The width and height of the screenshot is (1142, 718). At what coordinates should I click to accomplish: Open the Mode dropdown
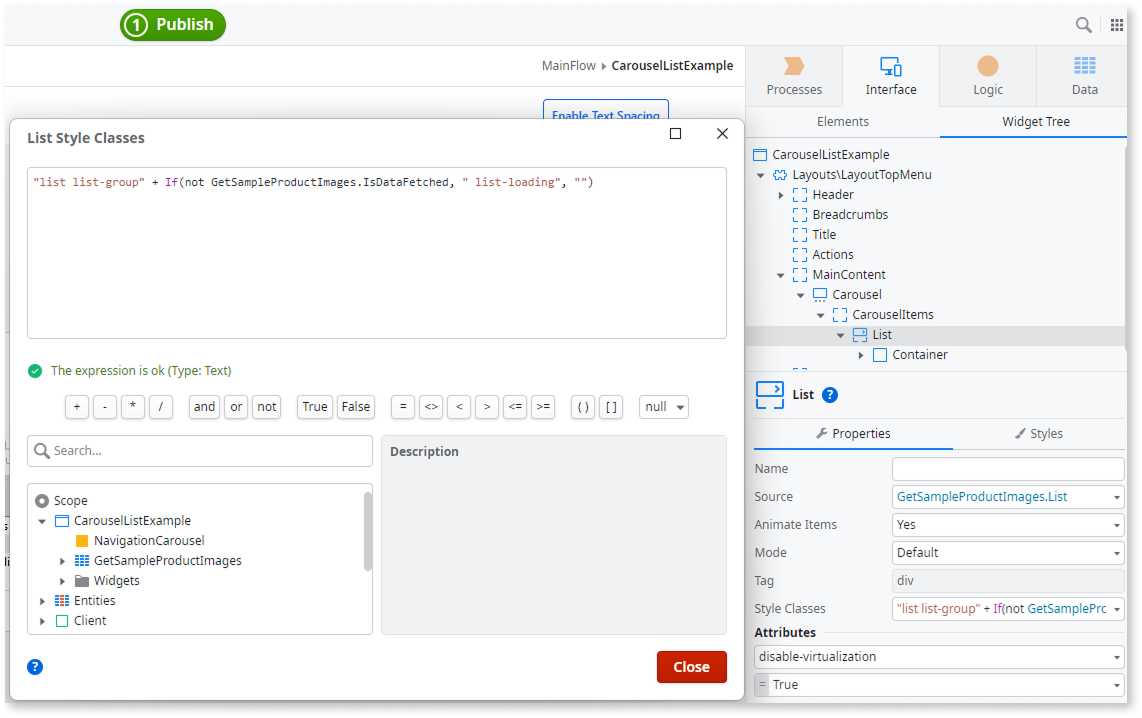[1008, 553]
